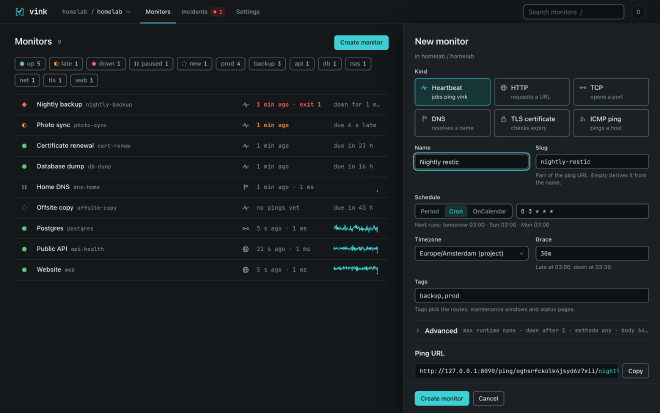660x413 pixels.
Task: Filter monitors by the 'db 1' tag
Action: 330,64
